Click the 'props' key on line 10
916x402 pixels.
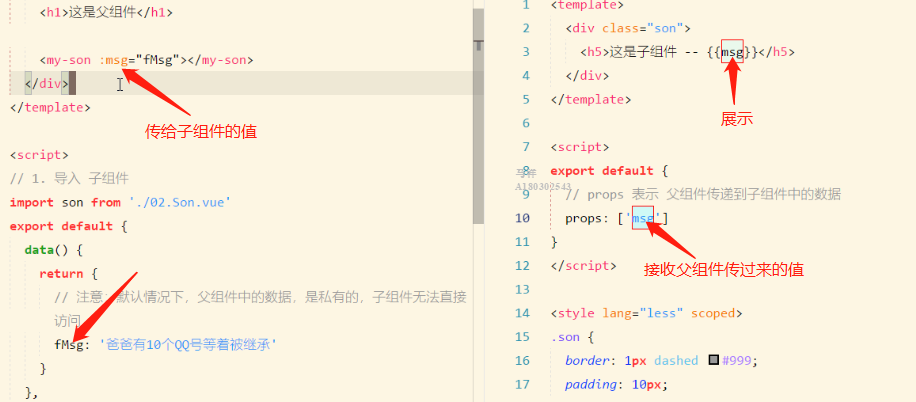pos(584,219)
